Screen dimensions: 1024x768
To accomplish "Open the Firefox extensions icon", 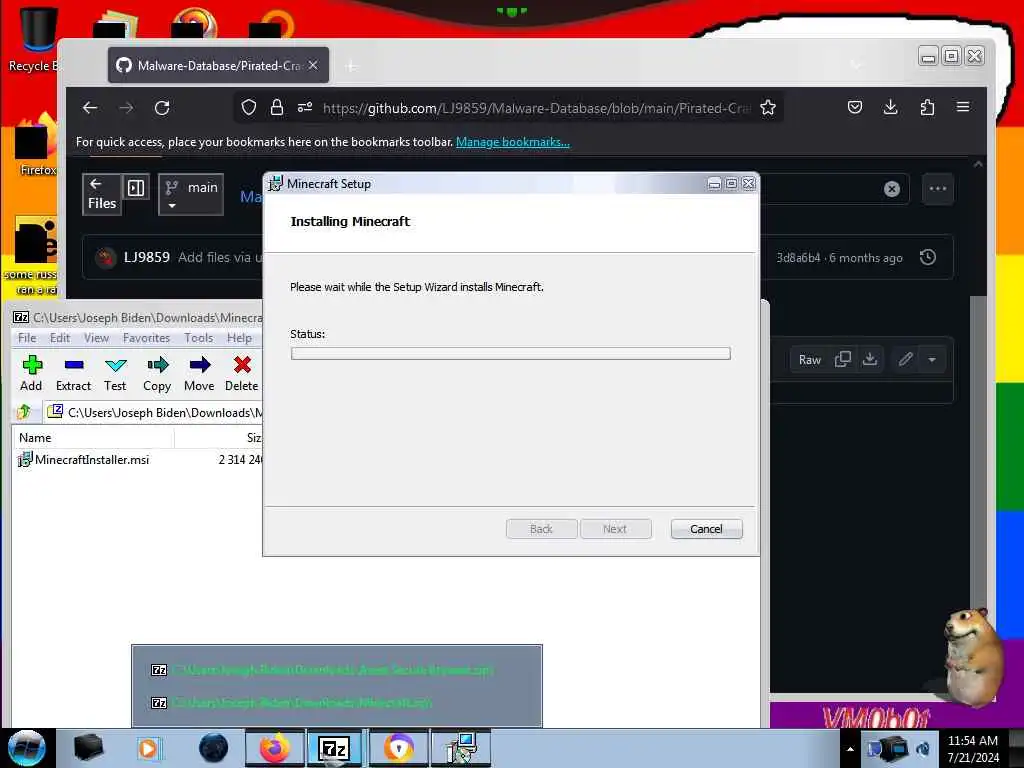I will pyautogui.click(x=927, y=107).
